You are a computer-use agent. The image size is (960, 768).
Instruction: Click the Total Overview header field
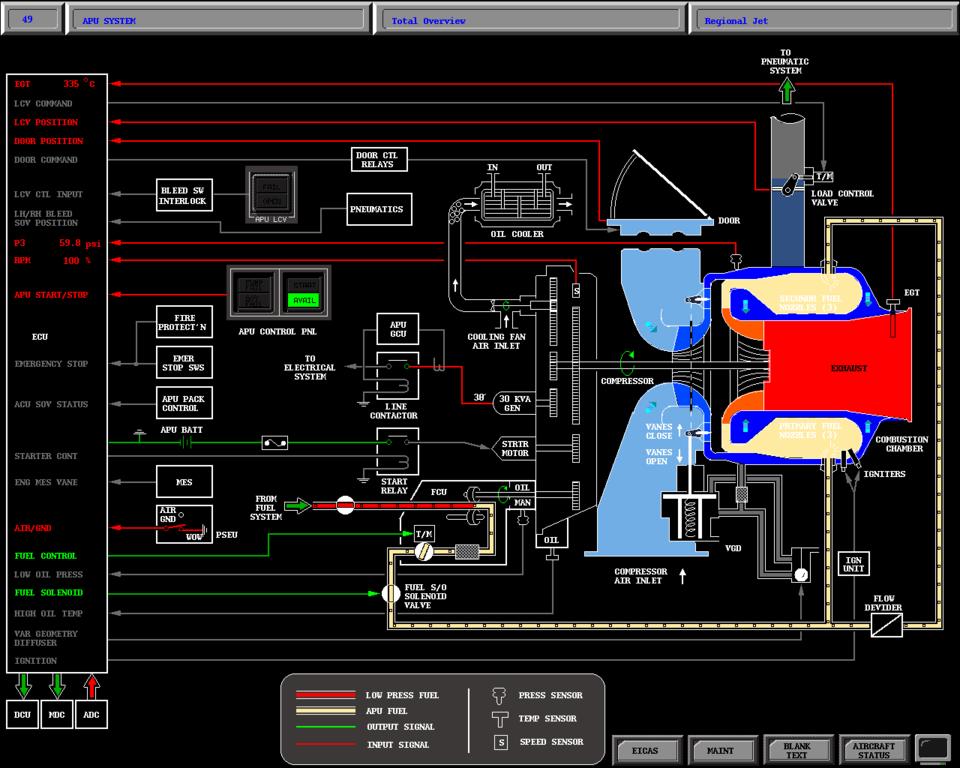point(529,20)
